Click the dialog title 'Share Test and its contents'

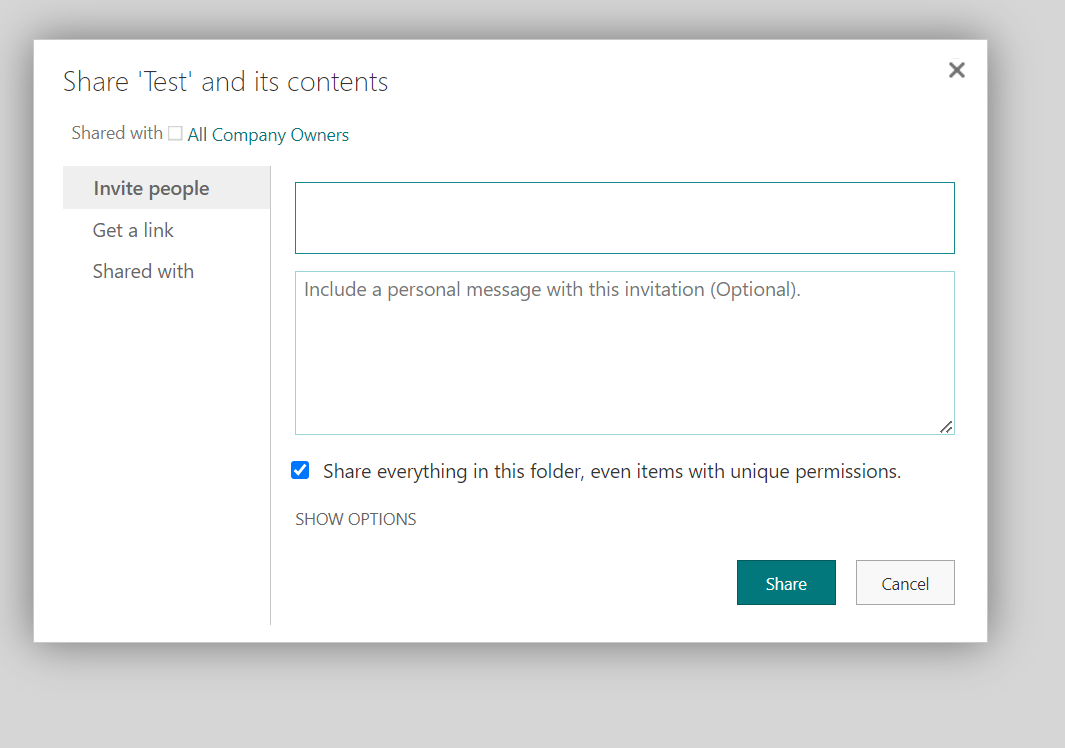(x=225, y=82)
